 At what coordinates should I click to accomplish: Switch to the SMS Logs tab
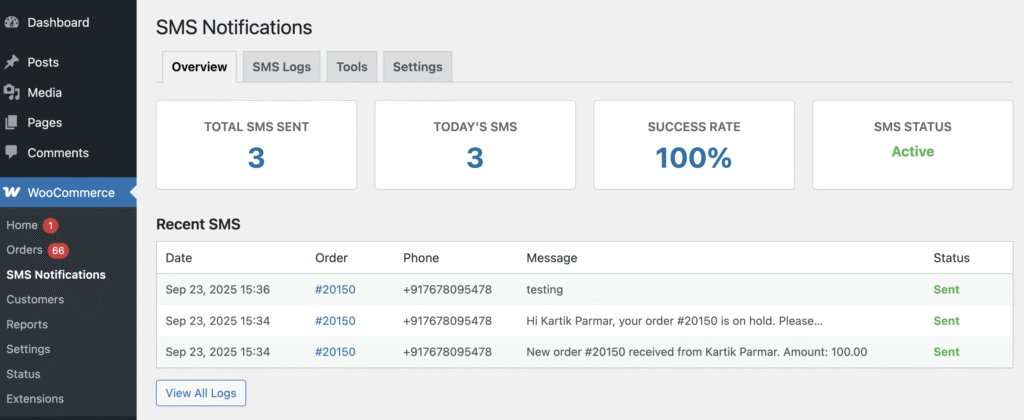click(281, 67)
